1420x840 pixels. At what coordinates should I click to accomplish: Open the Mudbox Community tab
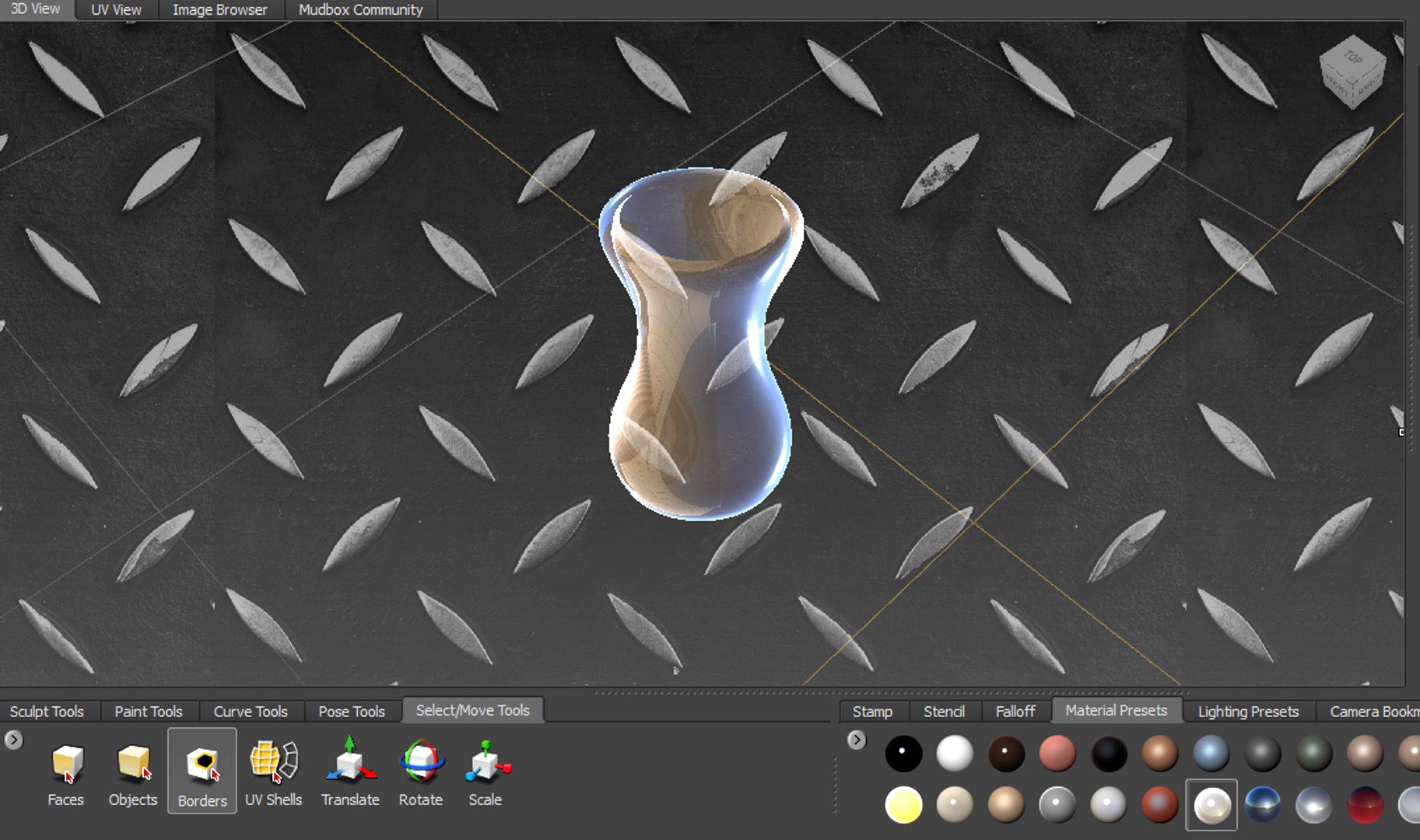tap(361, 10)
